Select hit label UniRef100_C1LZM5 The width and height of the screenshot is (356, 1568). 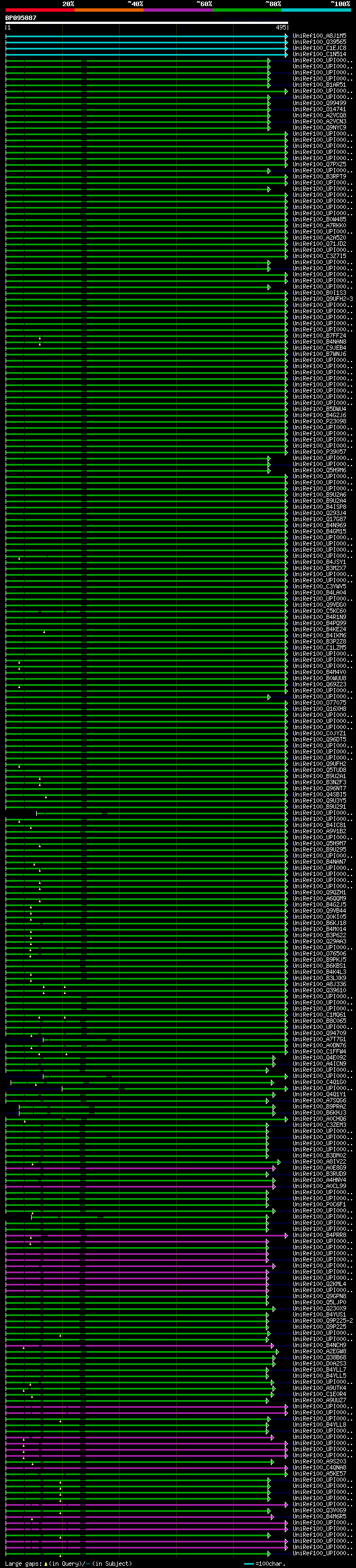[319, 647]
